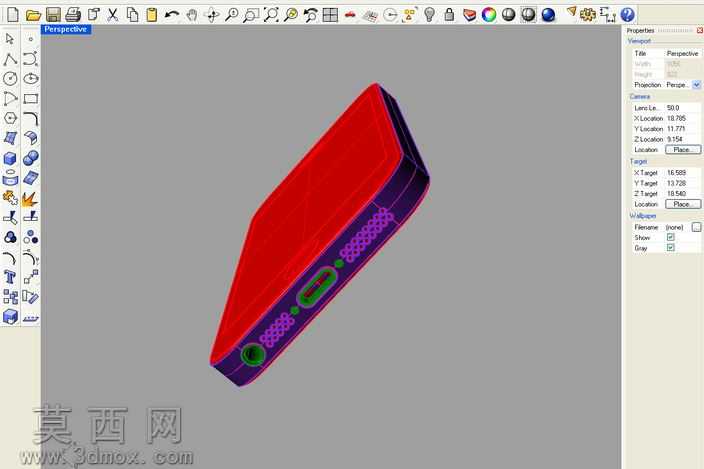
Task: Click the Target Location Place button
Action: (x=682, y=204)
